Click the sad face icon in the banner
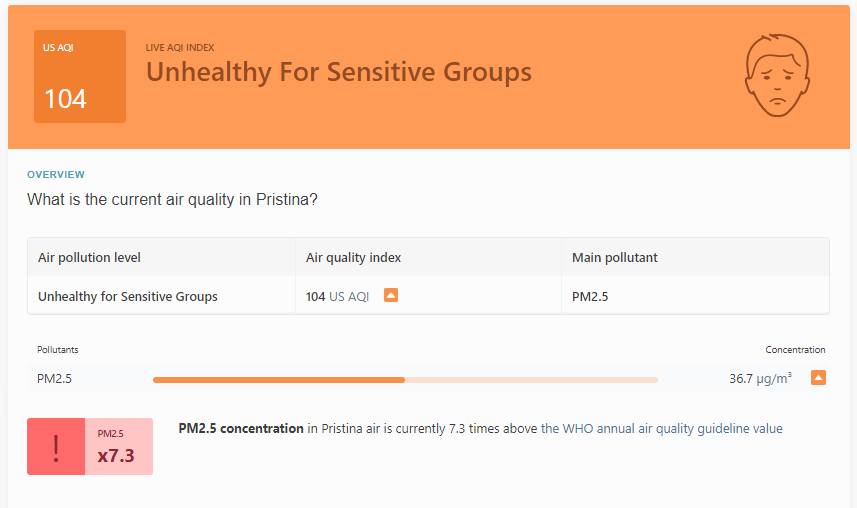Screen dimensions: 857x508 [777, 75]
